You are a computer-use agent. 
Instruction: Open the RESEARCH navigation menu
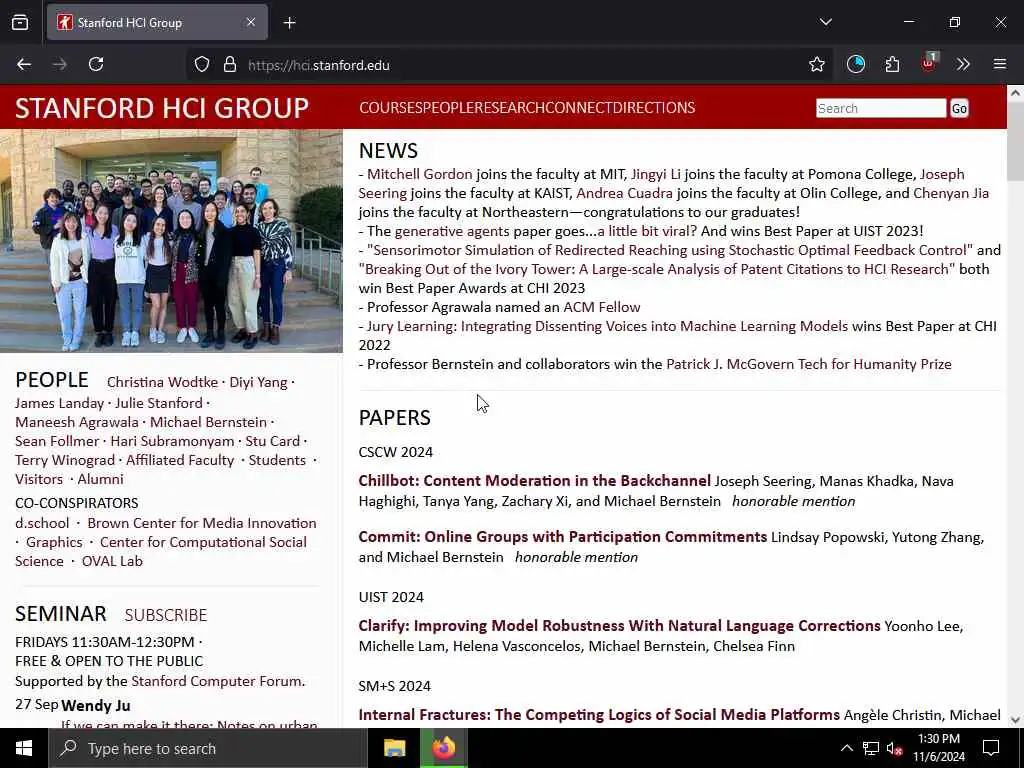(x=510, y=108)
